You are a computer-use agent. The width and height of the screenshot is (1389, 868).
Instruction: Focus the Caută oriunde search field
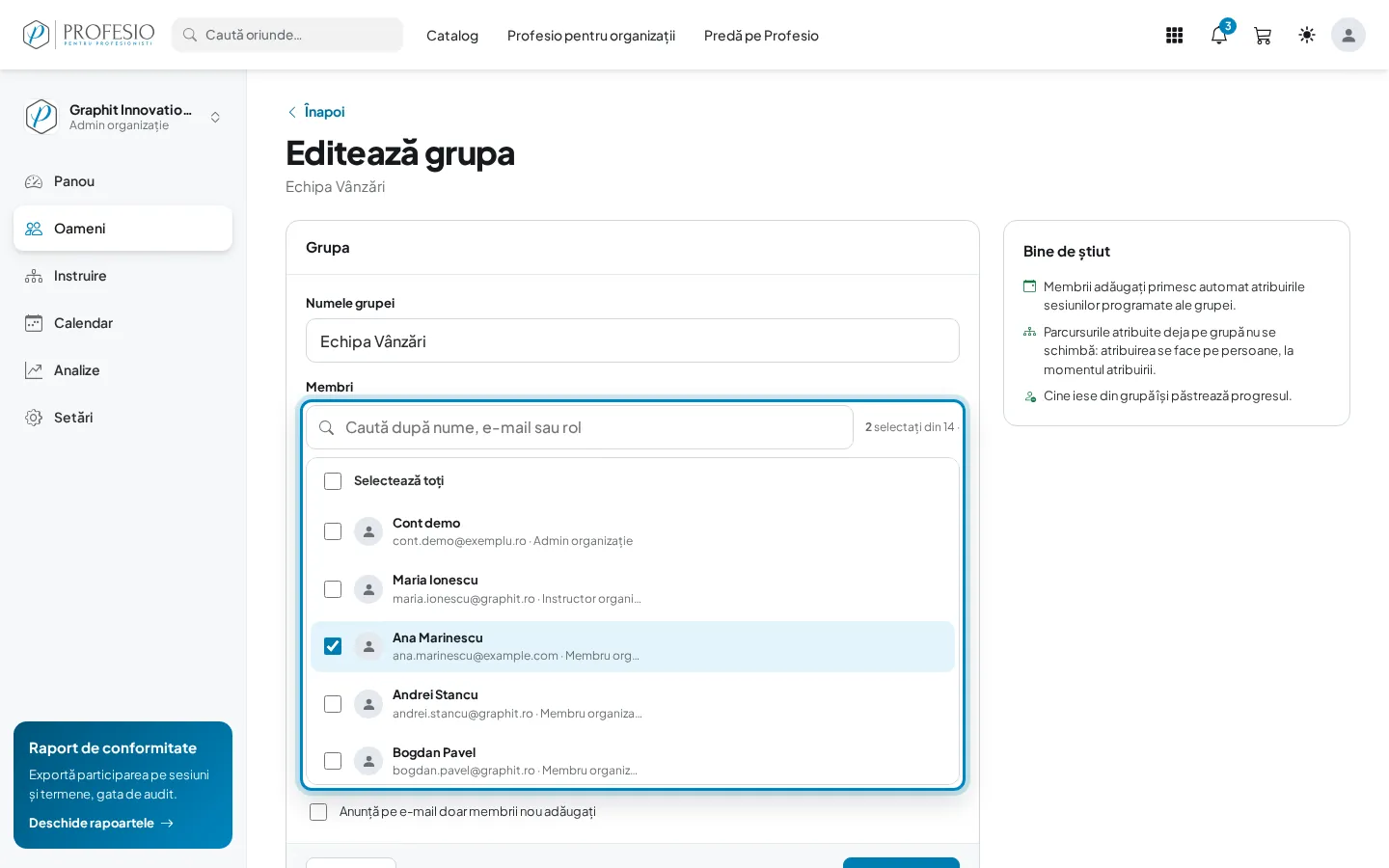pyautogui.click(x=287, y=35)
